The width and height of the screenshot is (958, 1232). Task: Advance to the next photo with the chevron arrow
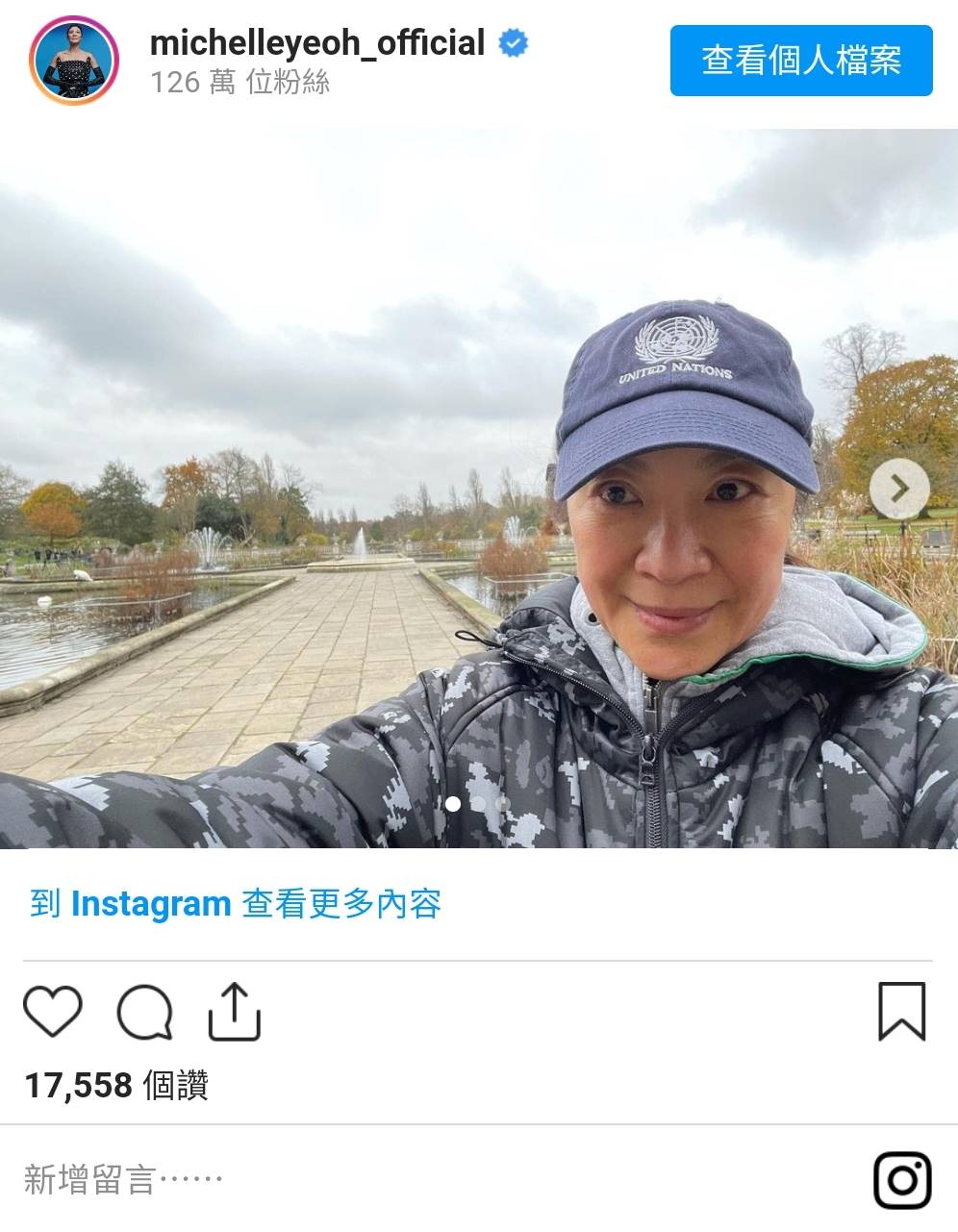(899, 489)
